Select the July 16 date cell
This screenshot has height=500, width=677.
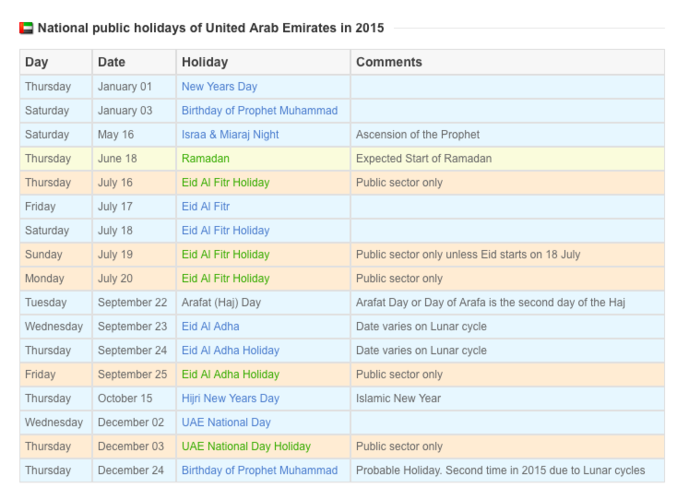point(134,183)
